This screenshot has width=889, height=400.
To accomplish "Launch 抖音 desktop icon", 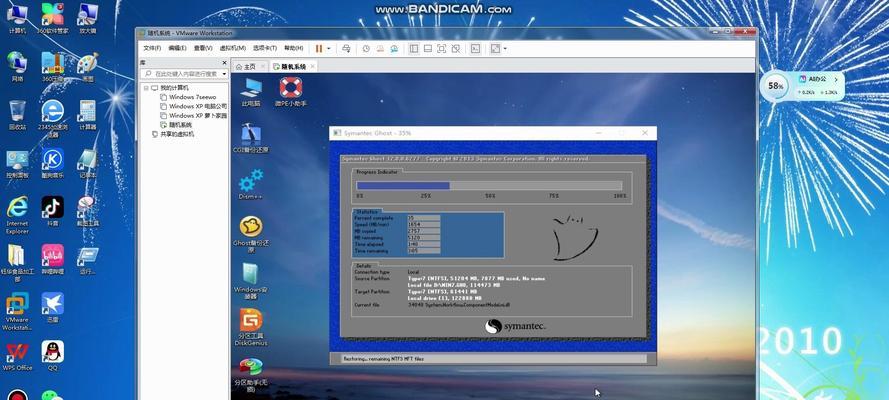I will [x=52, y=211].
